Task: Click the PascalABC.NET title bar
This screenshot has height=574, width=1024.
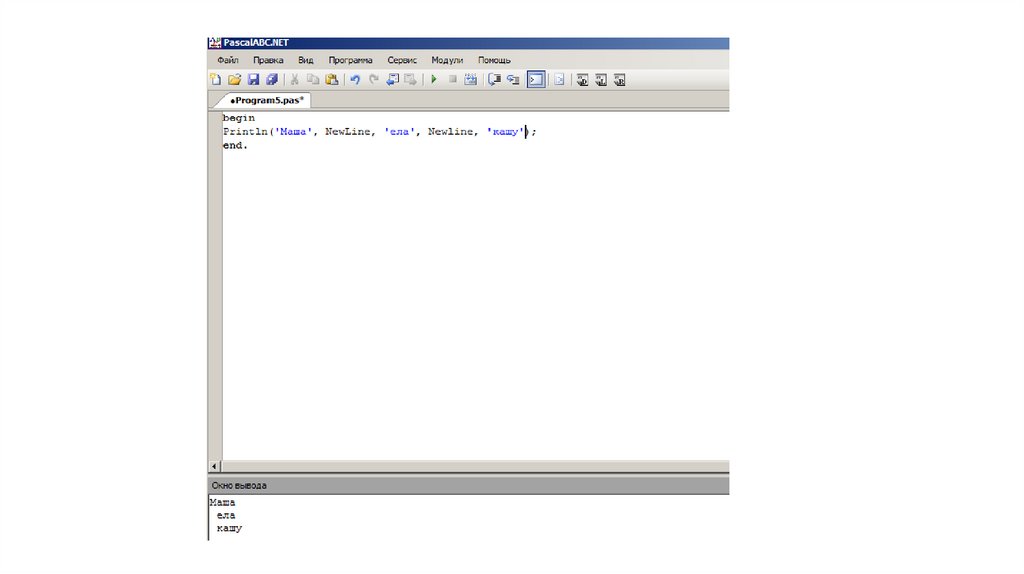Action: pos(469,43)
